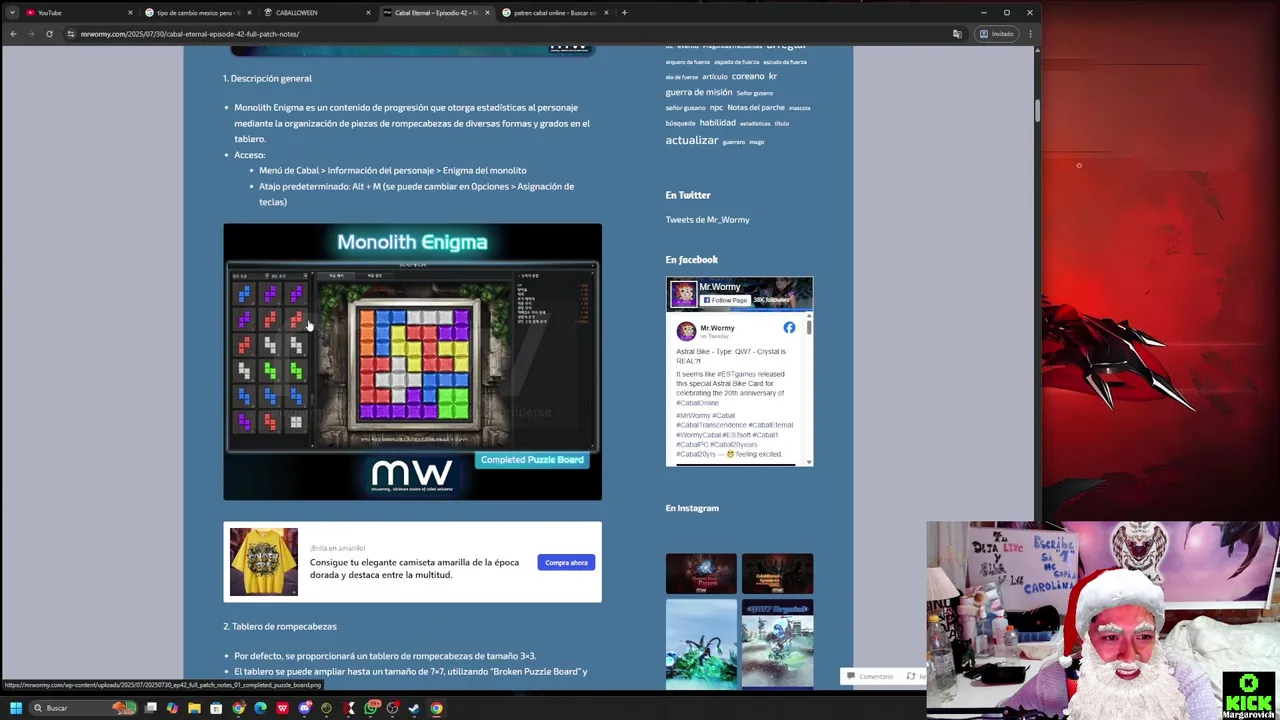Open the Chrome three-dot menu
Viewport: 1280px width, 720px height.
[x=1030, y=34]
